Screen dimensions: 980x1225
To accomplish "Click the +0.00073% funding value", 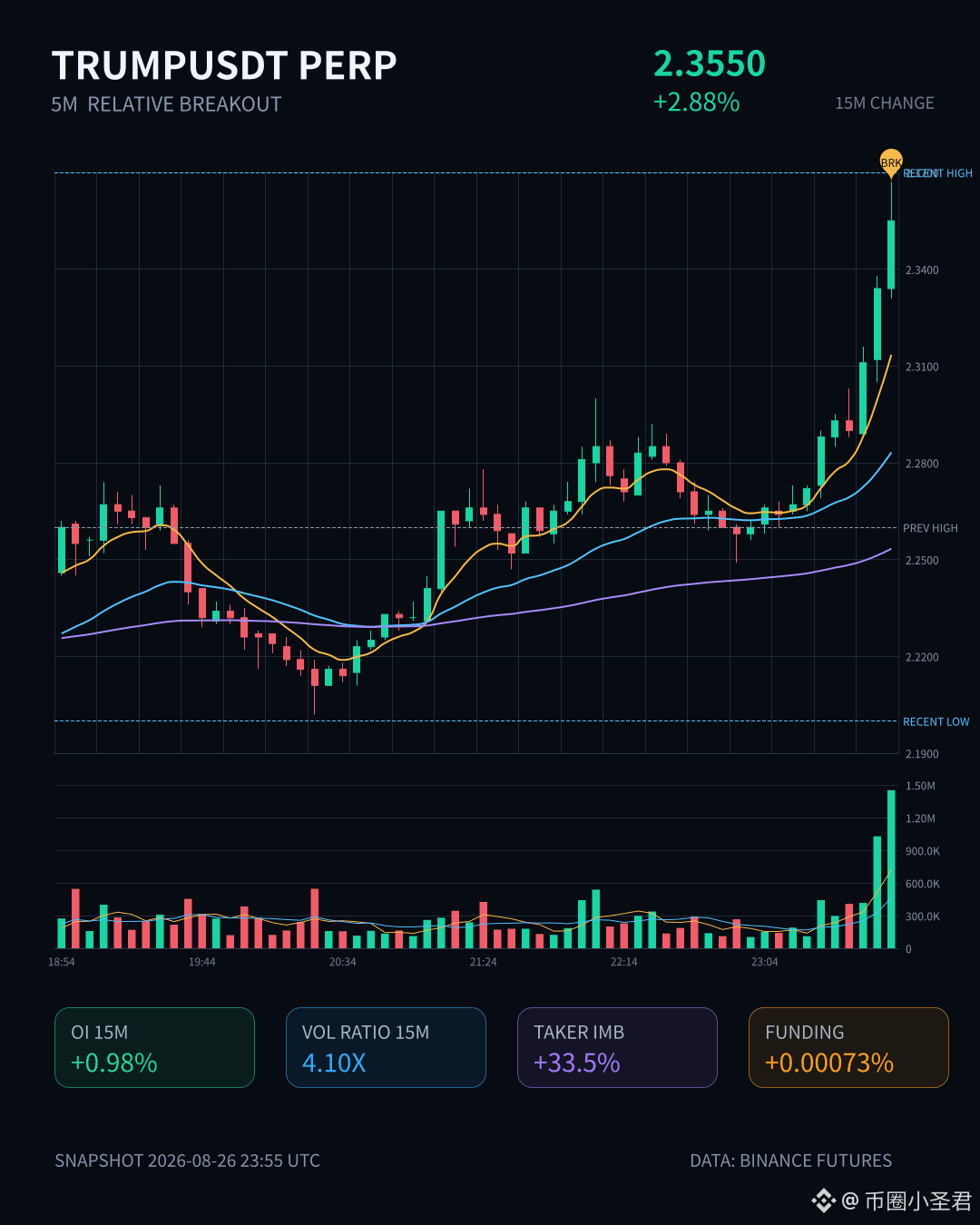I will (829, 1063).
